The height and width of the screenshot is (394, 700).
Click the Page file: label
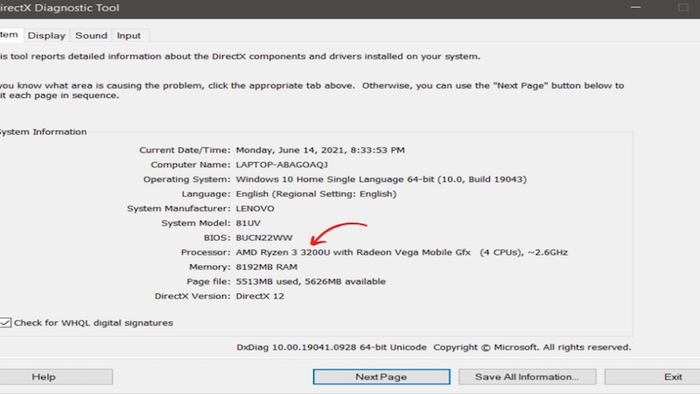(208, 282)
